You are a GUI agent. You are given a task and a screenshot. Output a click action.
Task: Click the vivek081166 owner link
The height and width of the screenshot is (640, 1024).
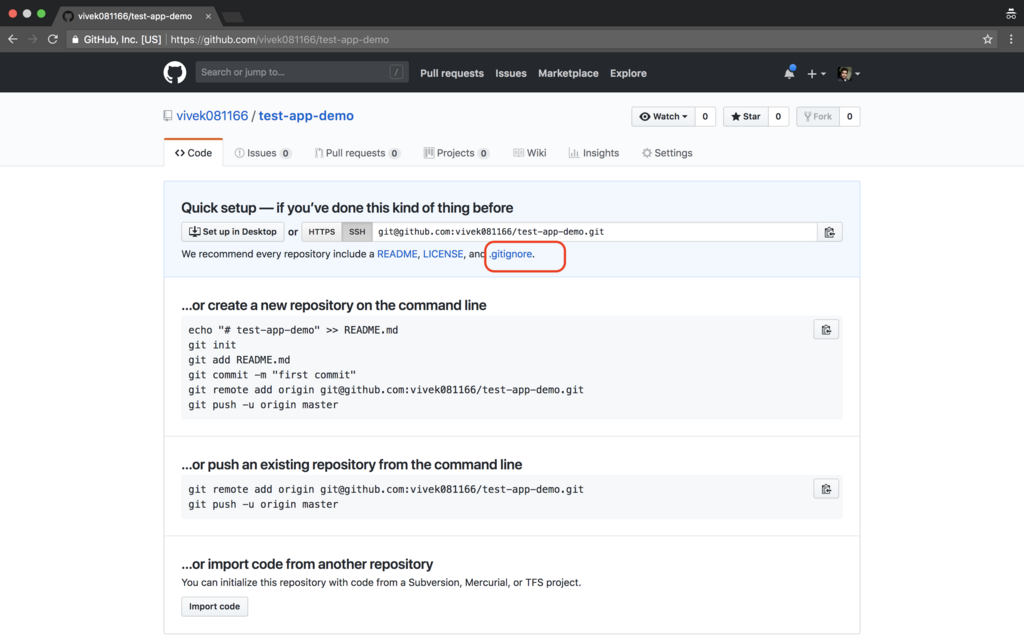pos(212,116)
